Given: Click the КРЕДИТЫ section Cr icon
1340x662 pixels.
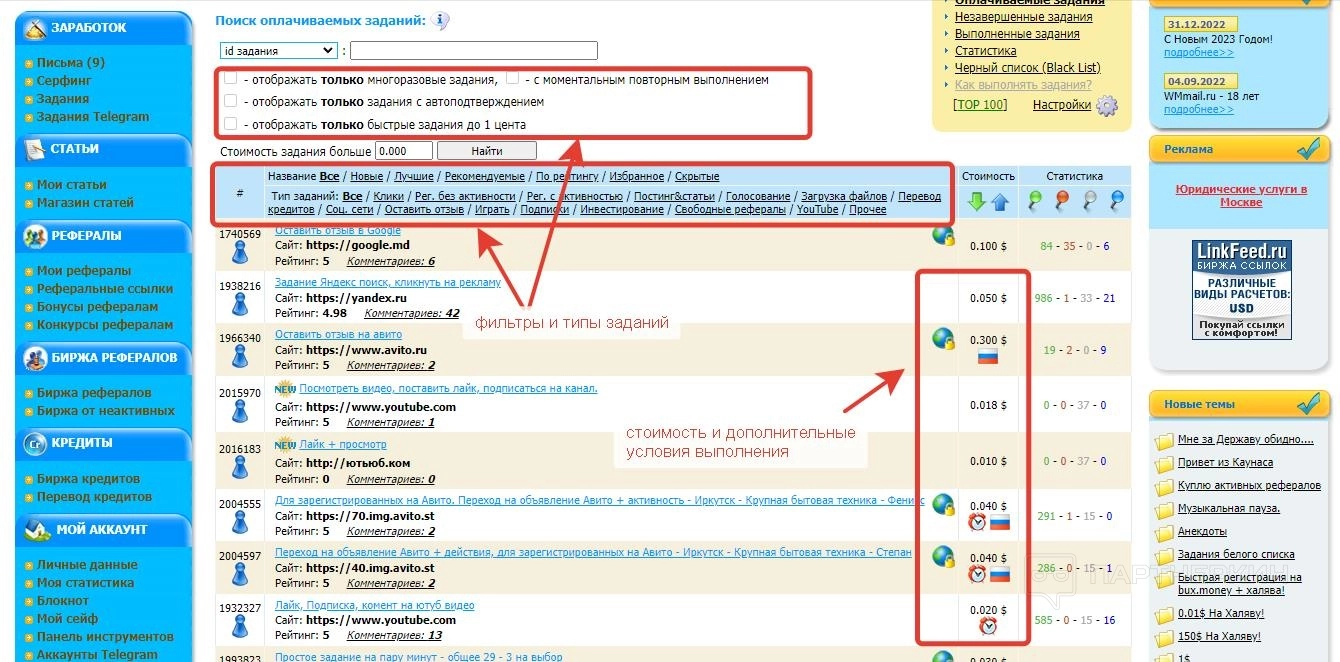Looking at the screenshot, I should click(35, 442).
